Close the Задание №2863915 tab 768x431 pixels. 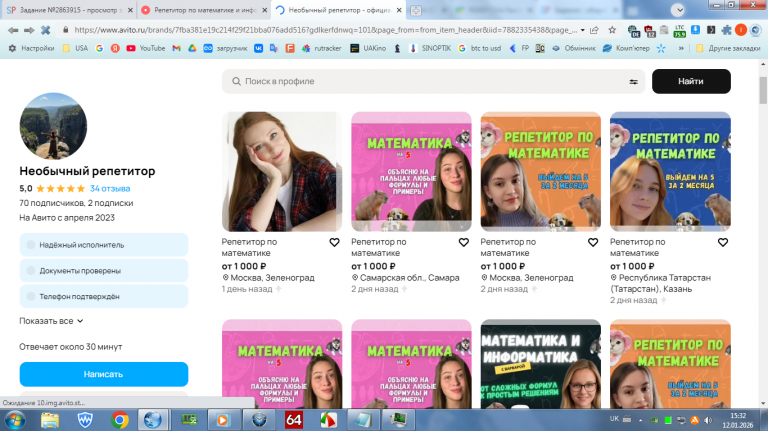(x=130, y=10)
